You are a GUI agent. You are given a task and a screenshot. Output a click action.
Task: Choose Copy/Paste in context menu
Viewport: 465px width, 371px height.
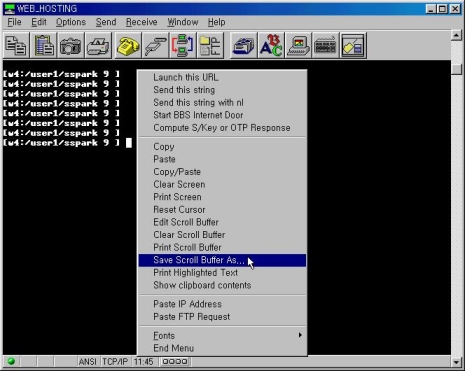pyautogui.click(x=222, y=172)
